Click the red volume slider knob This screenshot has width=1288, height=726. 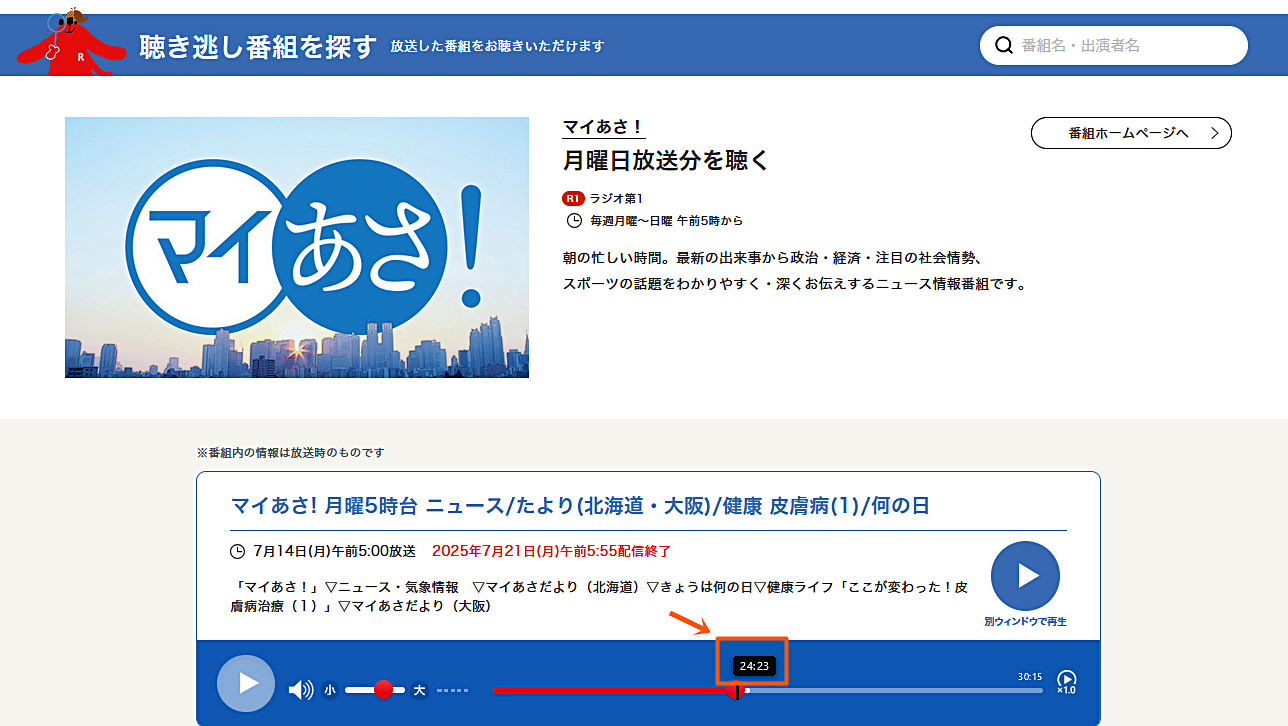coord(383,690)
